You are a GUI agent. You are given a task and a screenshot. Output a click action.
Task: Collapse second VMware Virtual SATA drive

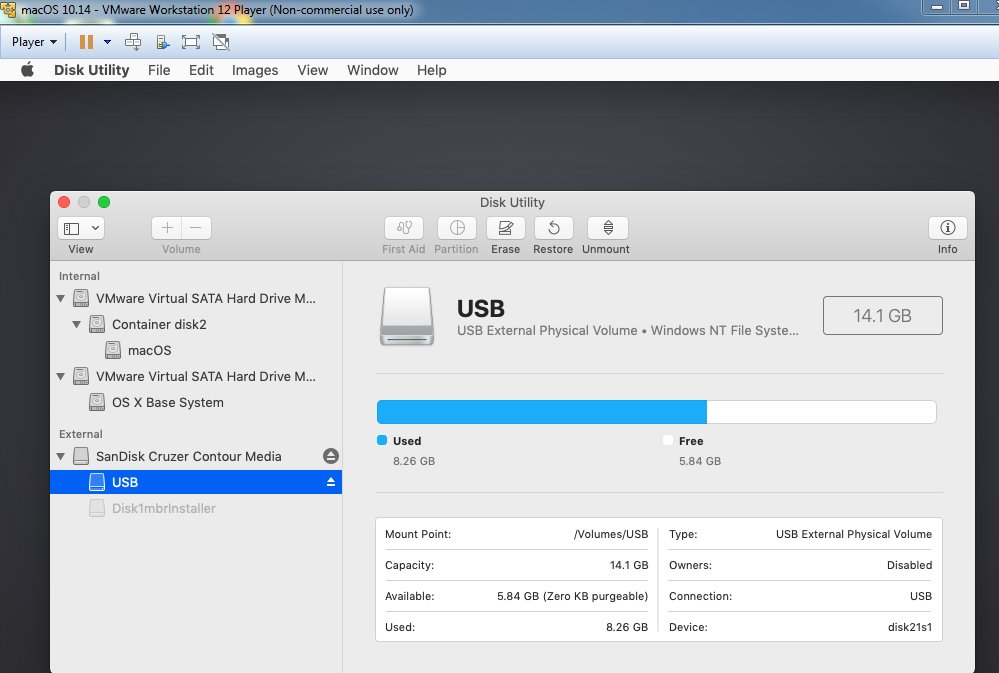[x=61, y=377]
